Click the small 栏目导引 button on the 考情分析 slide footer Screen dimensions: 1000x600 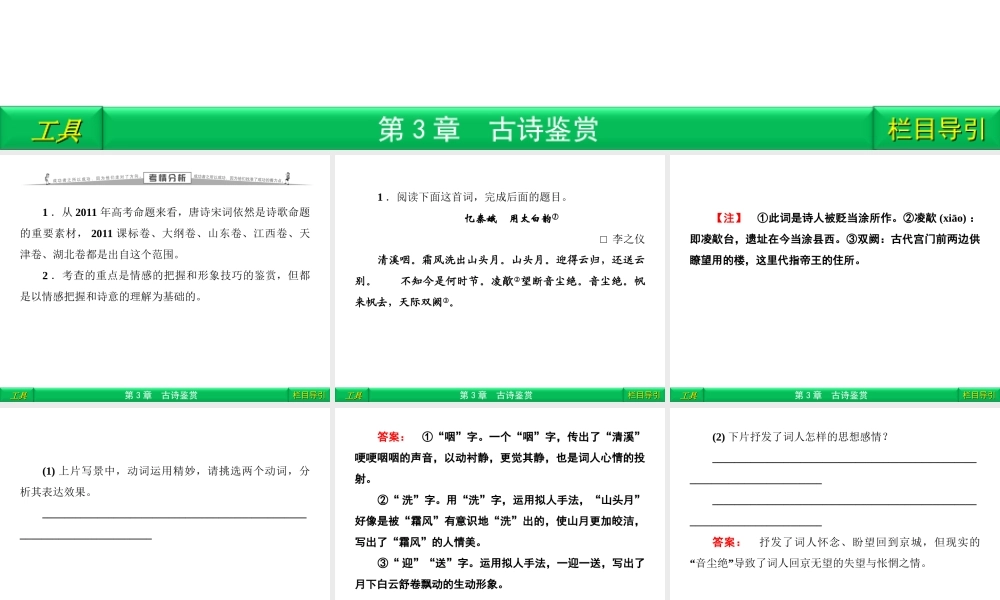(309, 395)
